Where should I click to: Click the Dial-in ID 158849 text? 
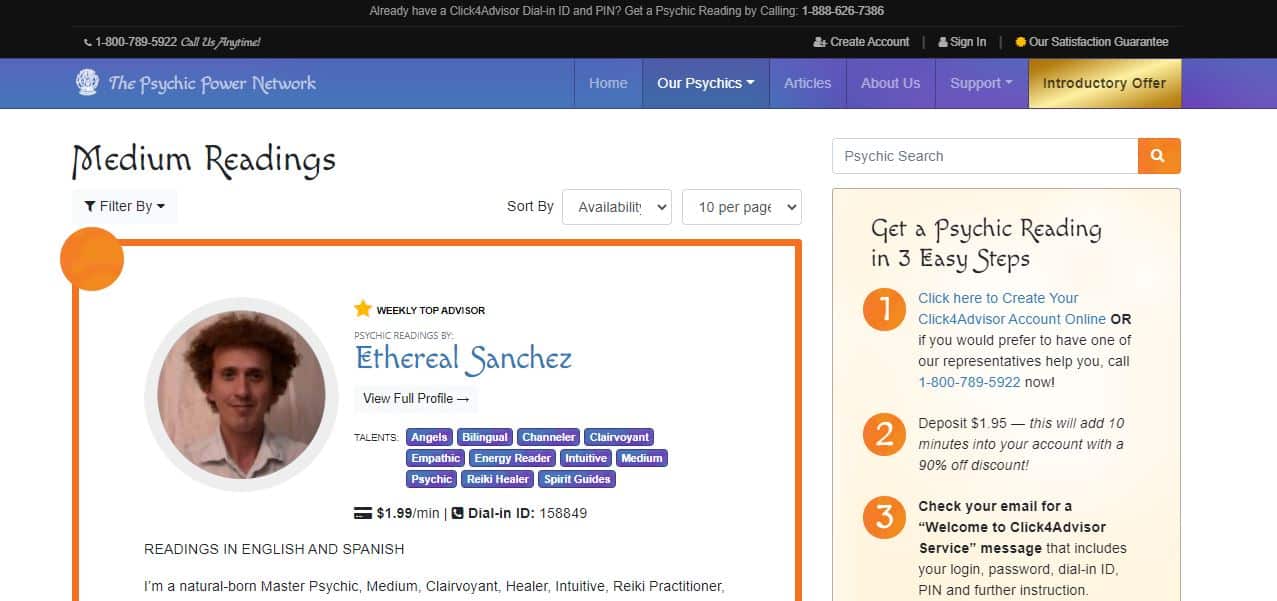pos(527,513)
